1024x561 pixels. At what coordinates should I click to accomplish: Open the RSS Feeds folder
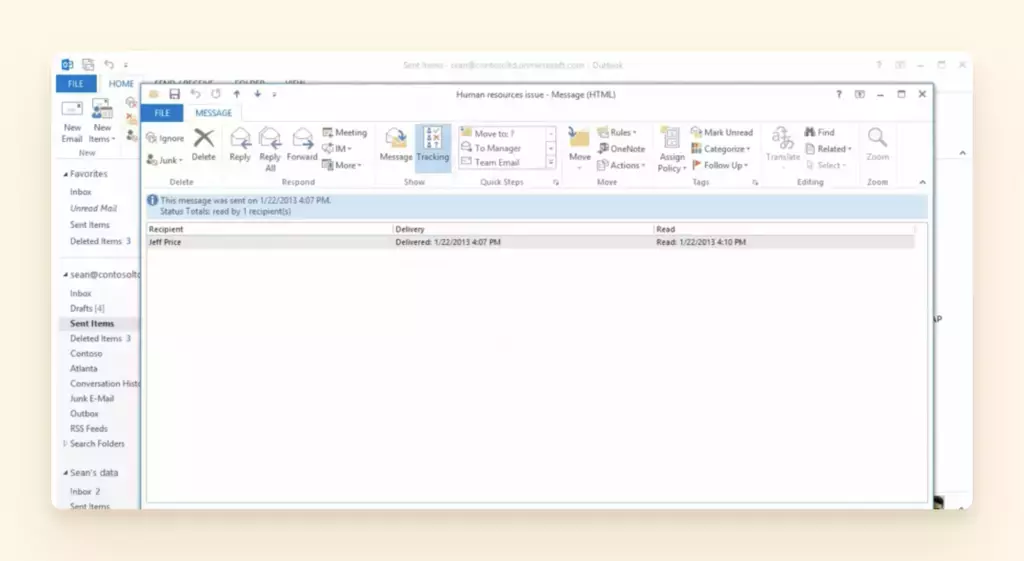click(89, 428)
